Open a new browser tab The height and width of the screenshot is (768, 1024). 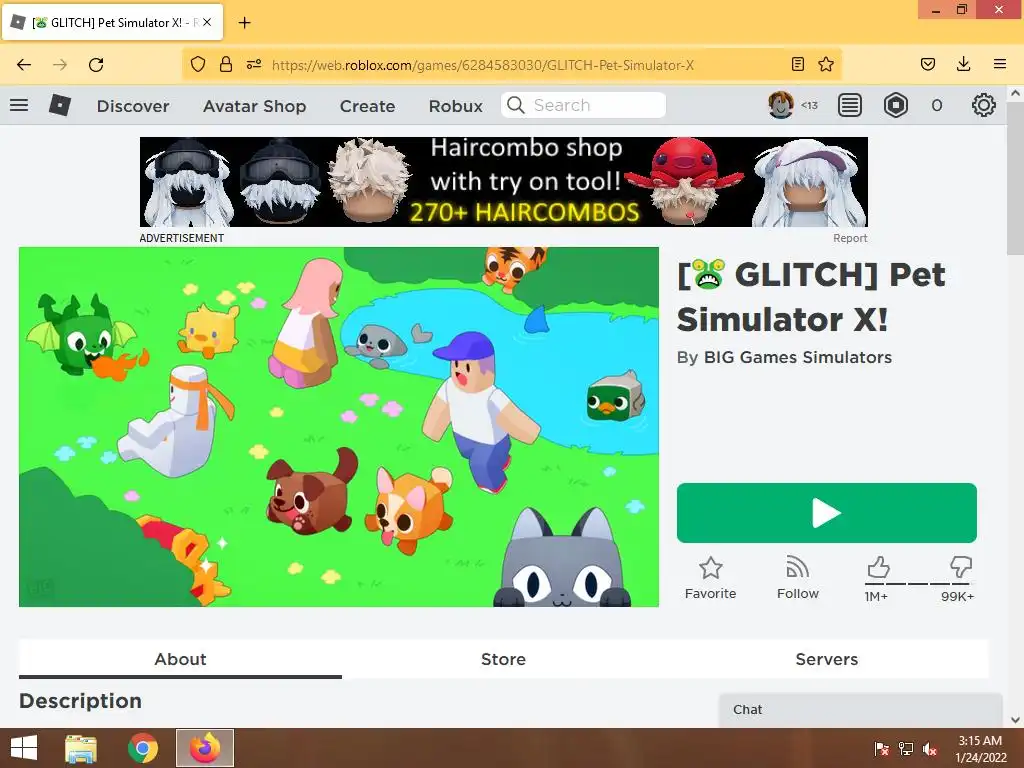pyautogui.click(x=244, y=23)
